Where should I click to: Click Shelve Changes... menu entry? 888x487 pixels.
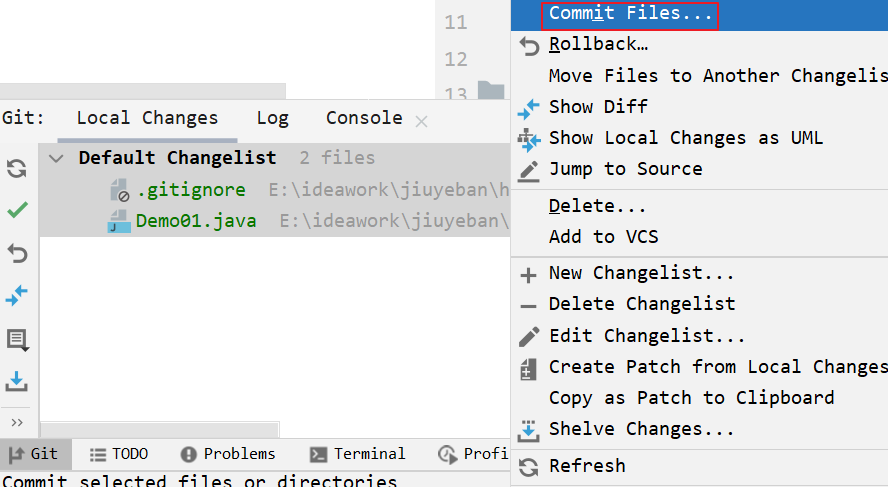pyautogui.click(x=641, y=429)
